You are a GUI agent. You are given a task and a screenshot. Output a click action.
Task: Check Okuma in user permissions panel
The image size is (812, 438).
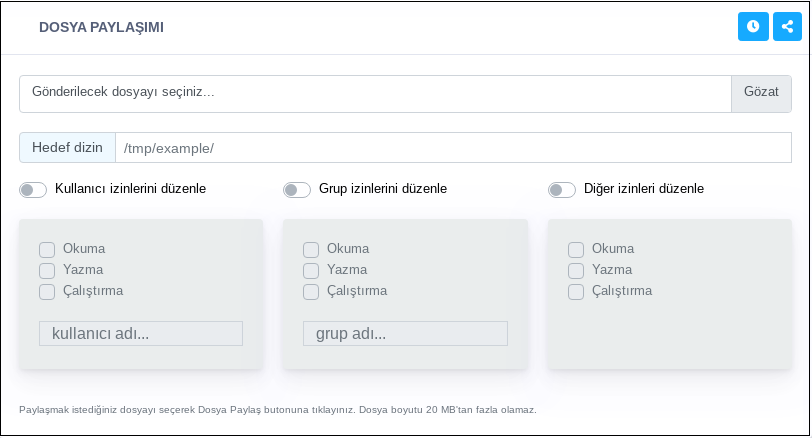[47, 249]
